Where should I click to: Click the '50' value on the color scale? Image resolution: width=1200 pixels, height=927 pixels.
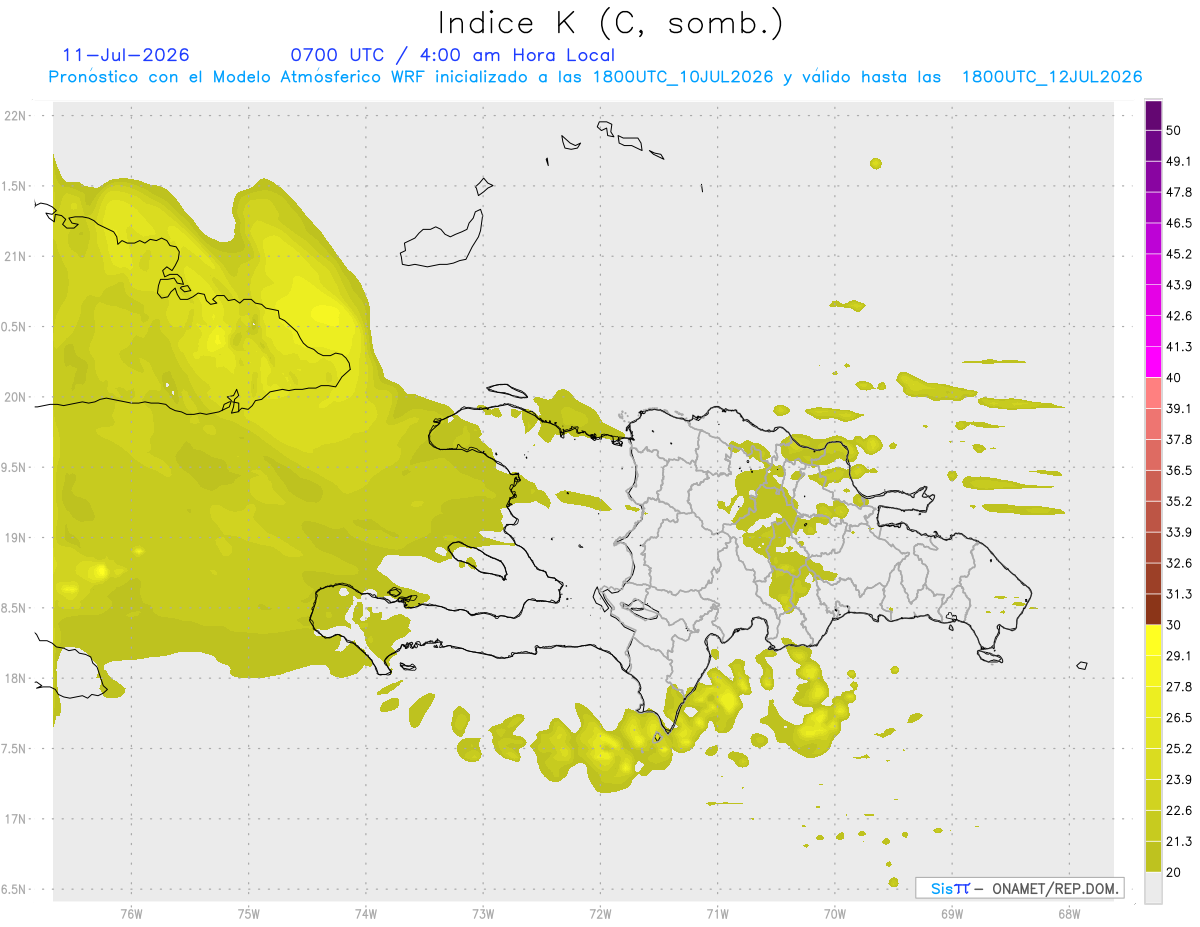(x=1174, y=130)
